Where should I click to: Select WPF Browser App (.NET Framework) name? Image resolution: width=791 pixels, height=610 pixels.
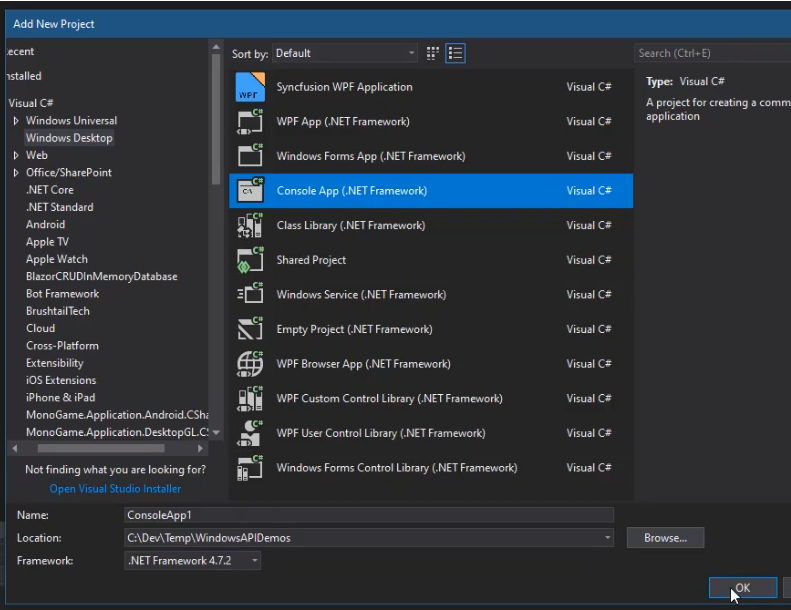pyautogui.click(x=363, y=364)
